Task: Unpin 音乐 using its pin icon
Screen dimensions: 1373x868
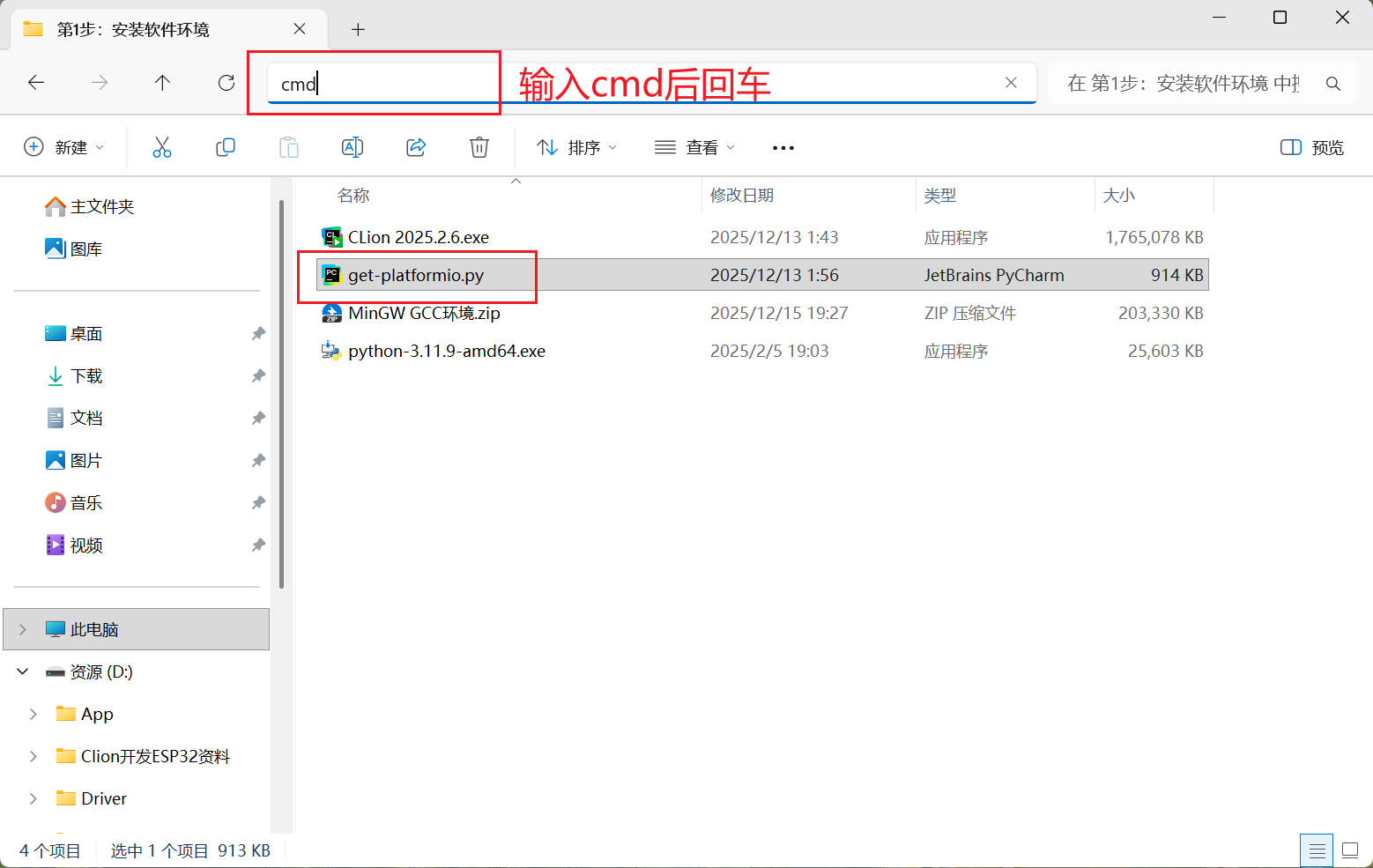Action: tap(258, 502)
